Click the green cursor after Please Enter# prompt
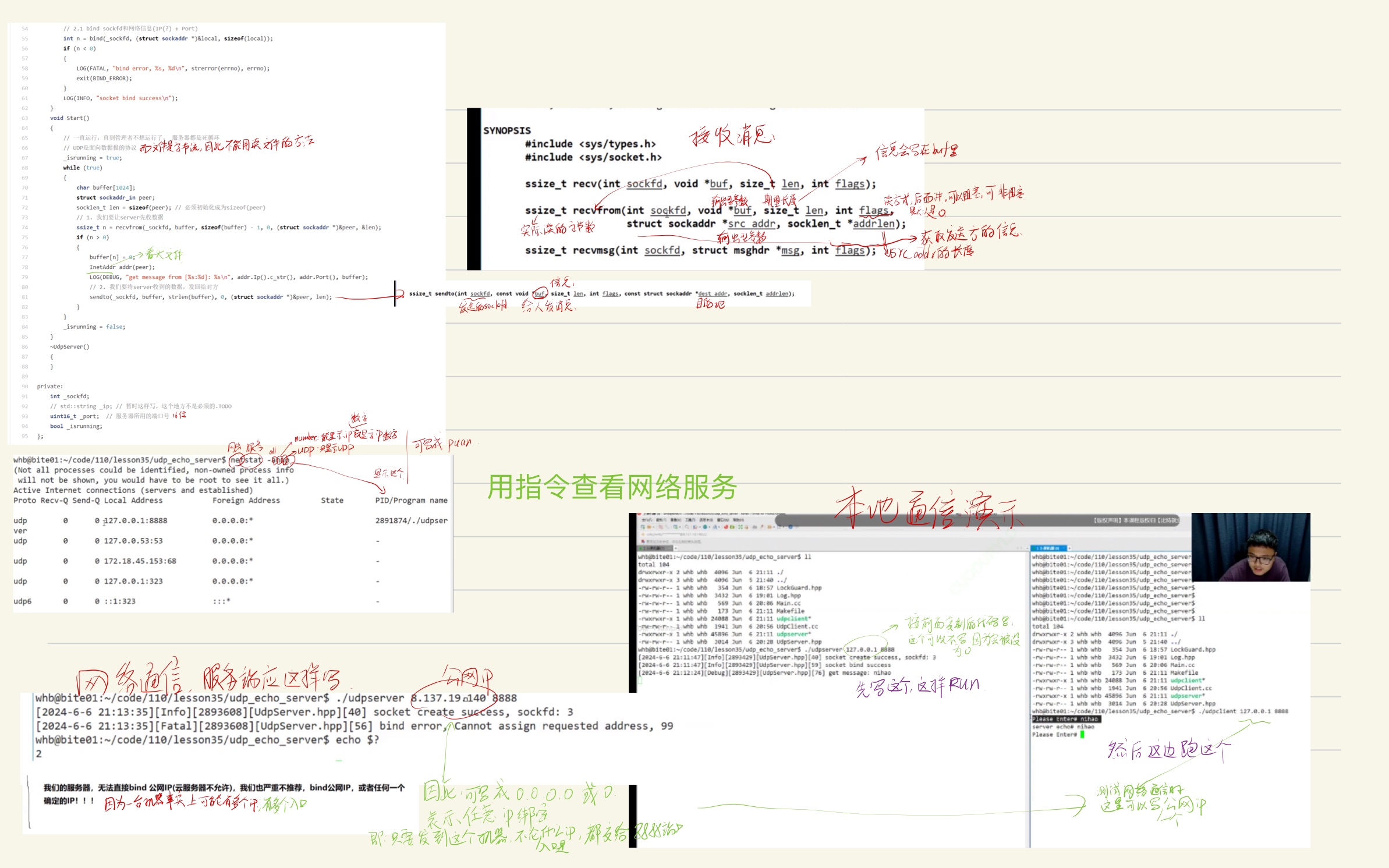 1082,735
